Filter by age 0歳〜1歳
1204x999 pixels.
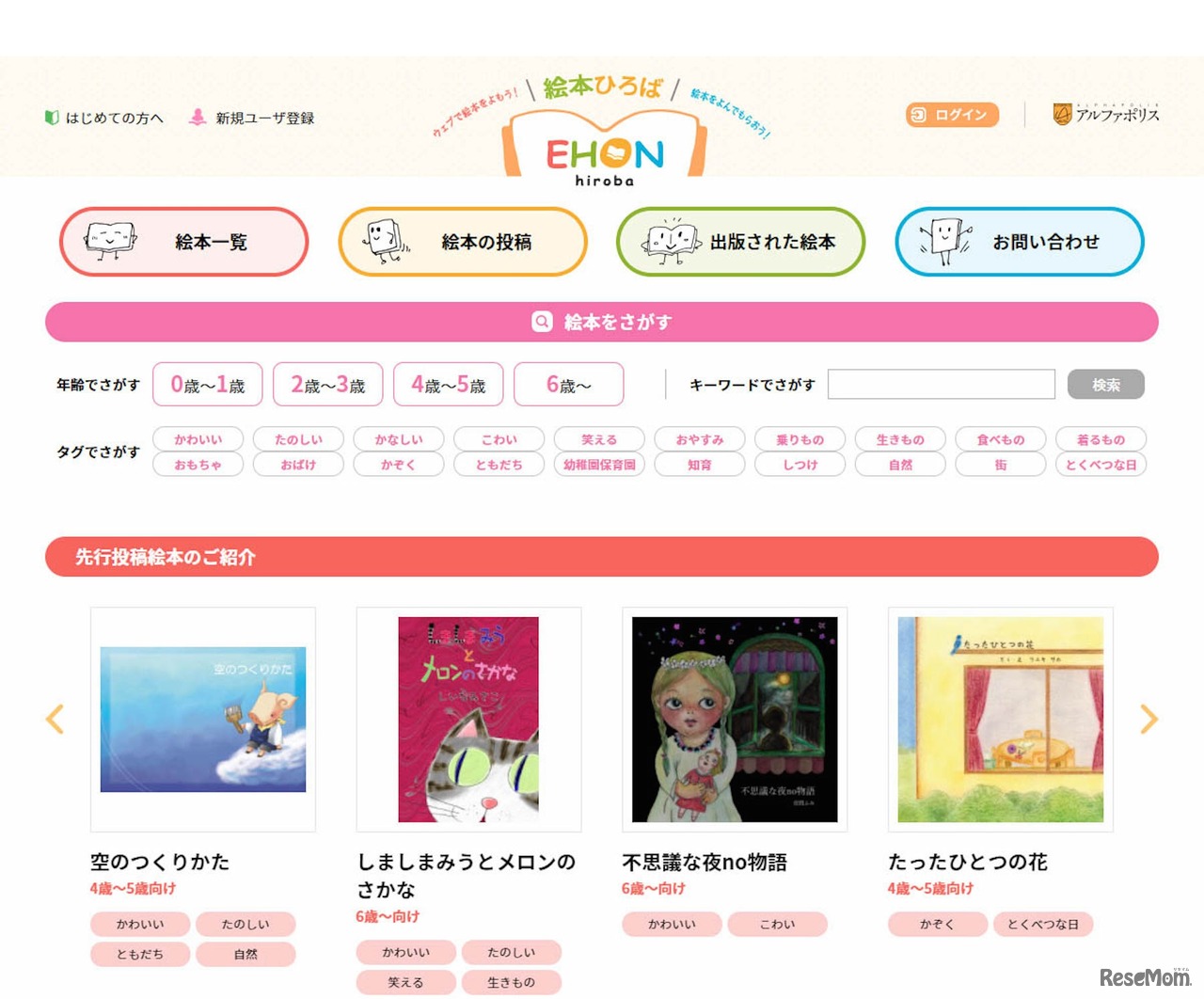pyautogui.click(x=208, y=385)
